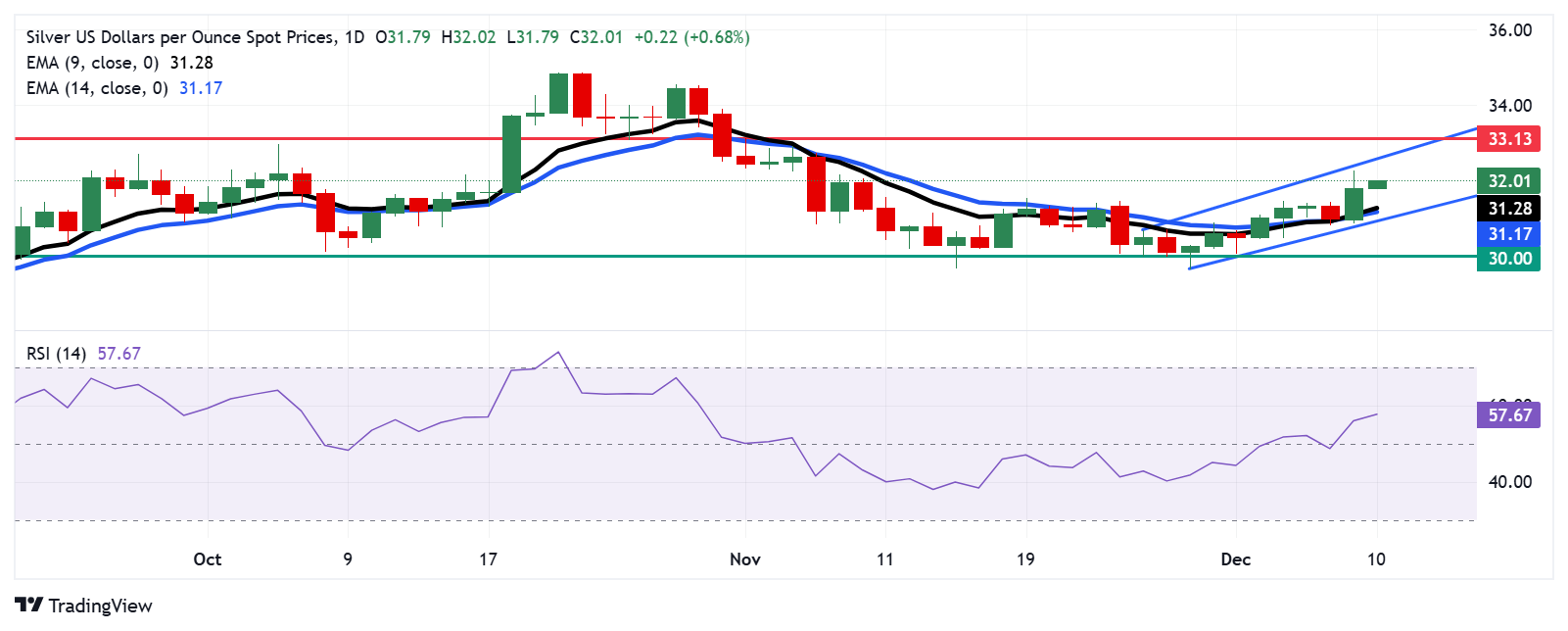Click the 36.00 price scale label
The height and width of the screenshot is (631, 1568).
click(1509, 30)
